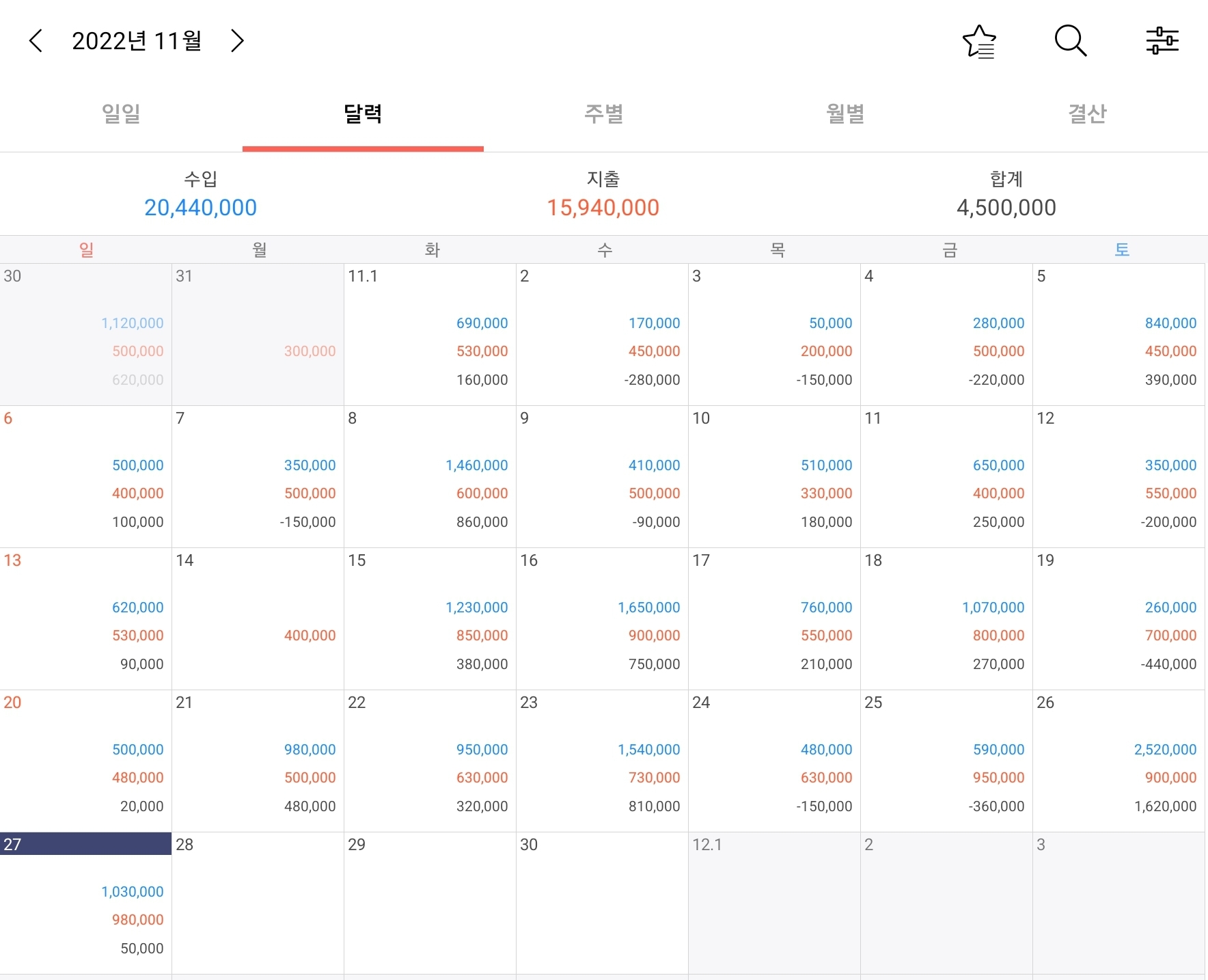View net total 4,500,000
The height and width of the screenshot is (980, 1208).
pos(1006,208)
